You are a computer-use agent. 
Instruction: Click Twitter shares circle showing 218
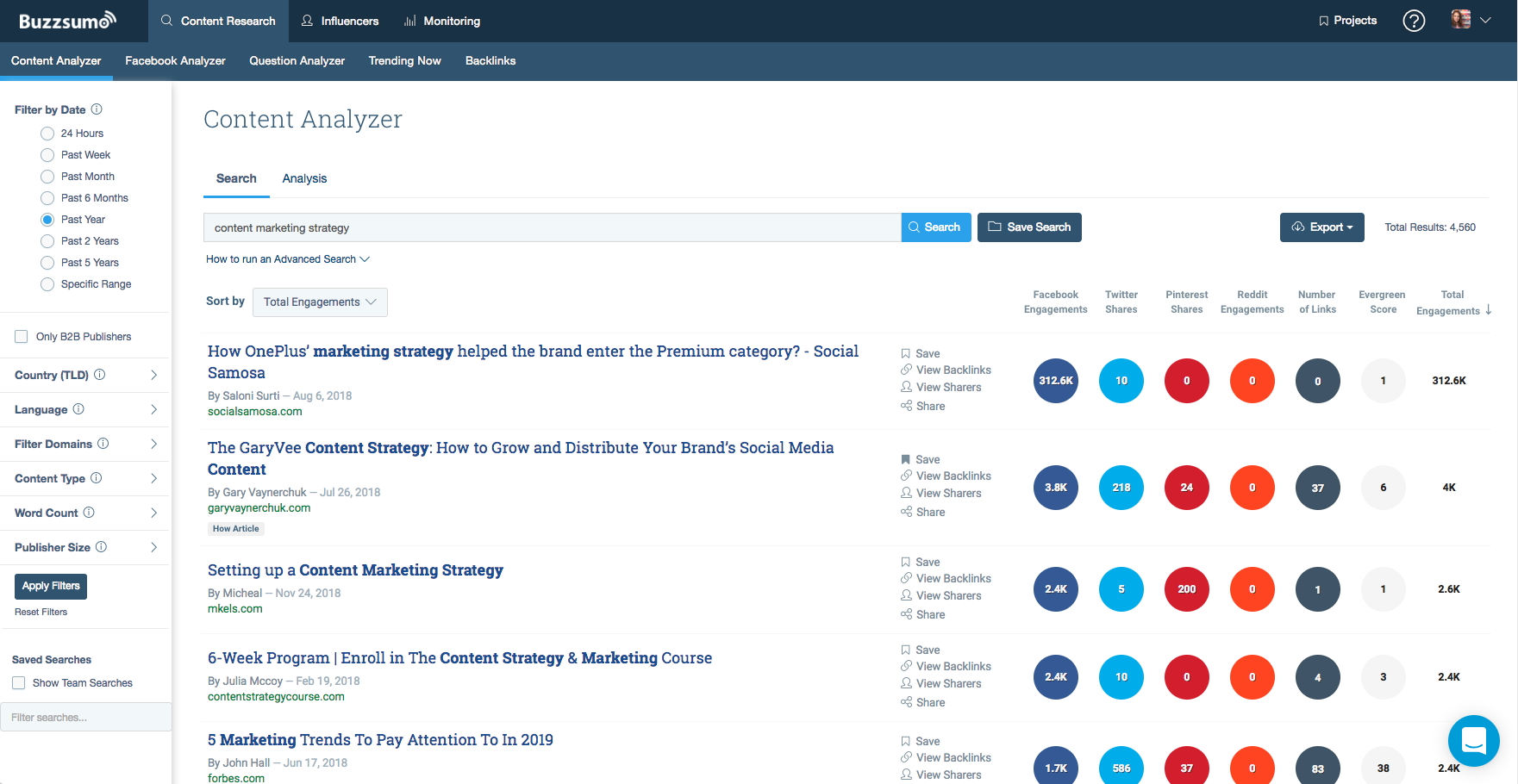tap(1121, 488)
